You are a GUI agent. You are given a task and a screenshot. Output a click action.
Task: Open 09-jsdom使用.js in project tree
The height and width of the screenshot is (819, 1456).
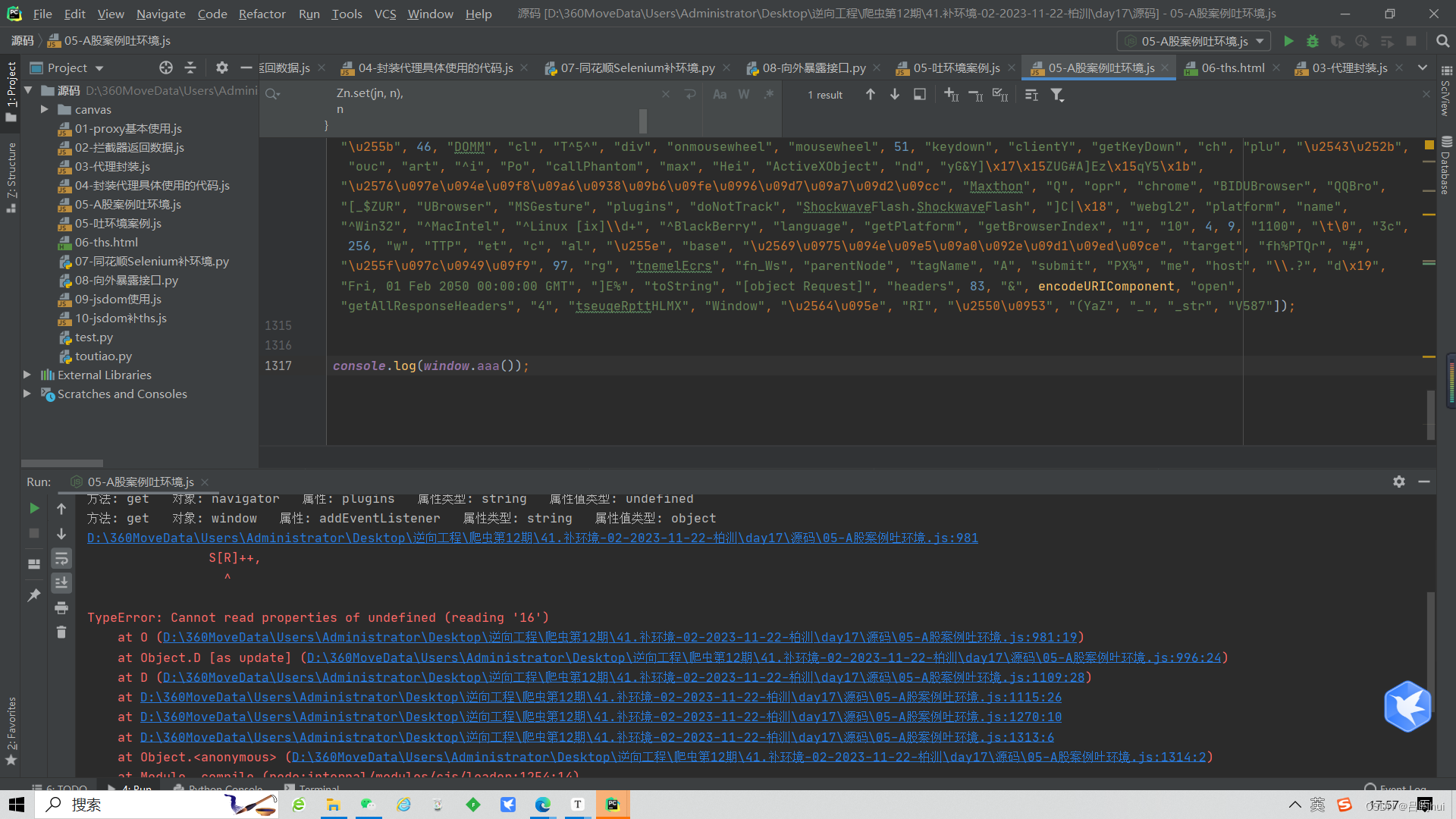click(x=118, y=299)
